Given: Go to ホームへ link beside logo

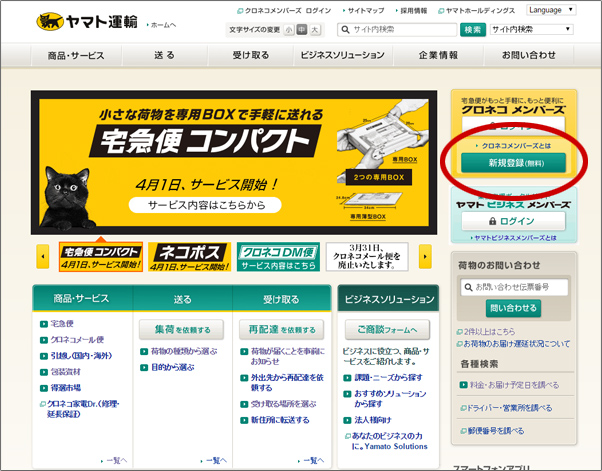Looking at the screenshot, I should coord(161,25).
